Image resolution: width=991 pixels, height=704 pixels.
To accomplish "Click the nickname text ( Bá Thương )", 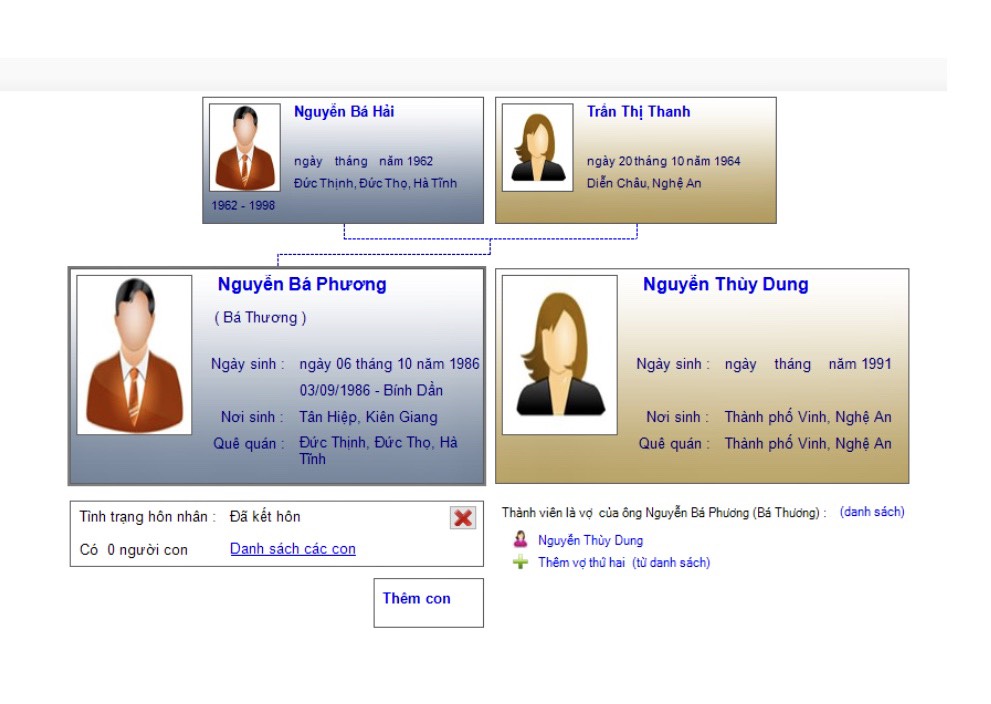I will click(260, 317).
